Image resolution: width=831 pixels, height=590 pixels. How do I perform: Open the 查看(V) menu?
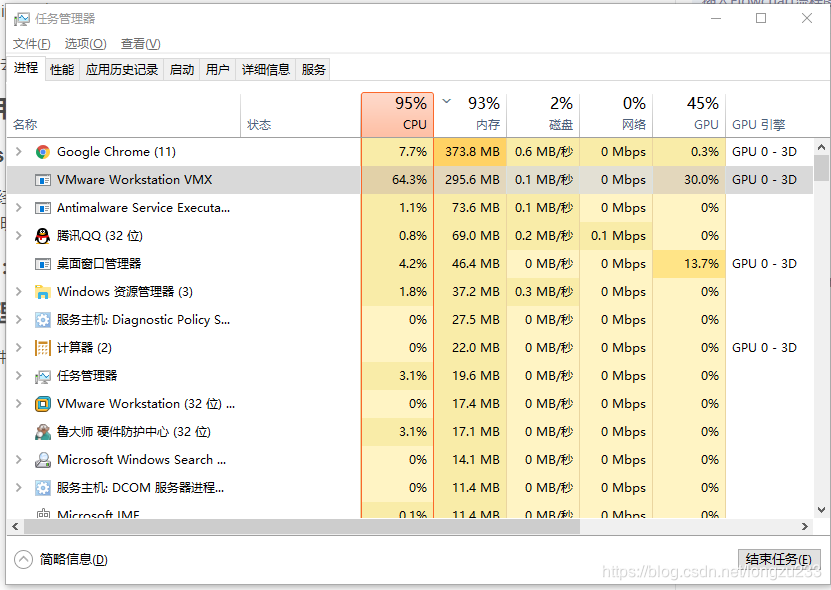point(140,44)
